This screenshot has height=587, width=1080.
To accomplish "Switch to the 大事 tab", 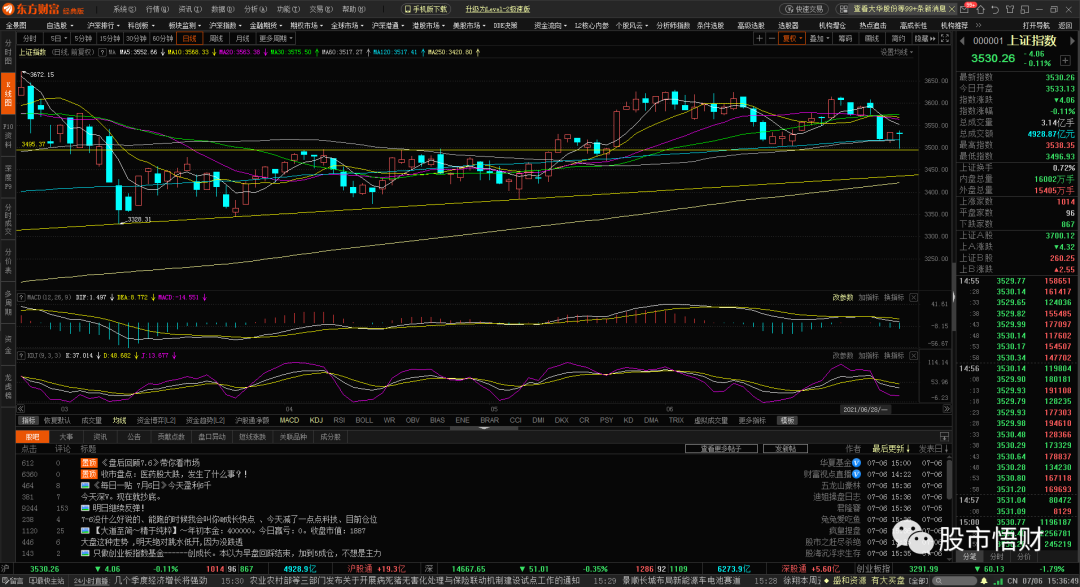I will click(x=66, y=437).
